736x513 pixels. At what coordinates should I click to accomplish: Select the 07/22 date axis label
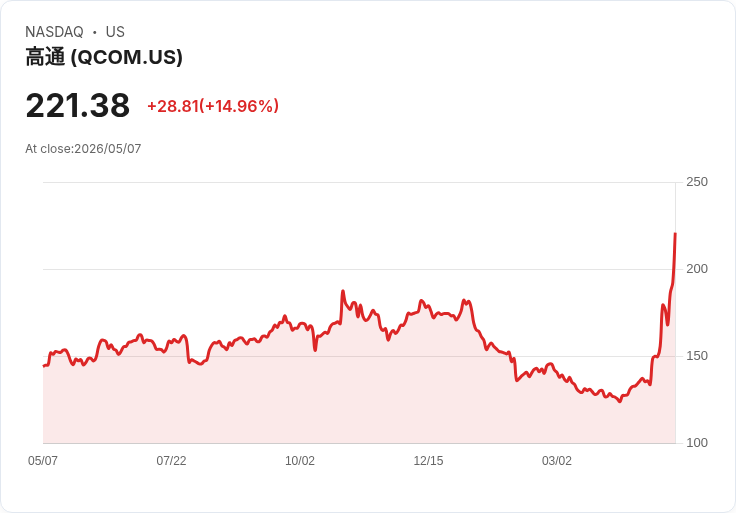(x=171, y=461)
